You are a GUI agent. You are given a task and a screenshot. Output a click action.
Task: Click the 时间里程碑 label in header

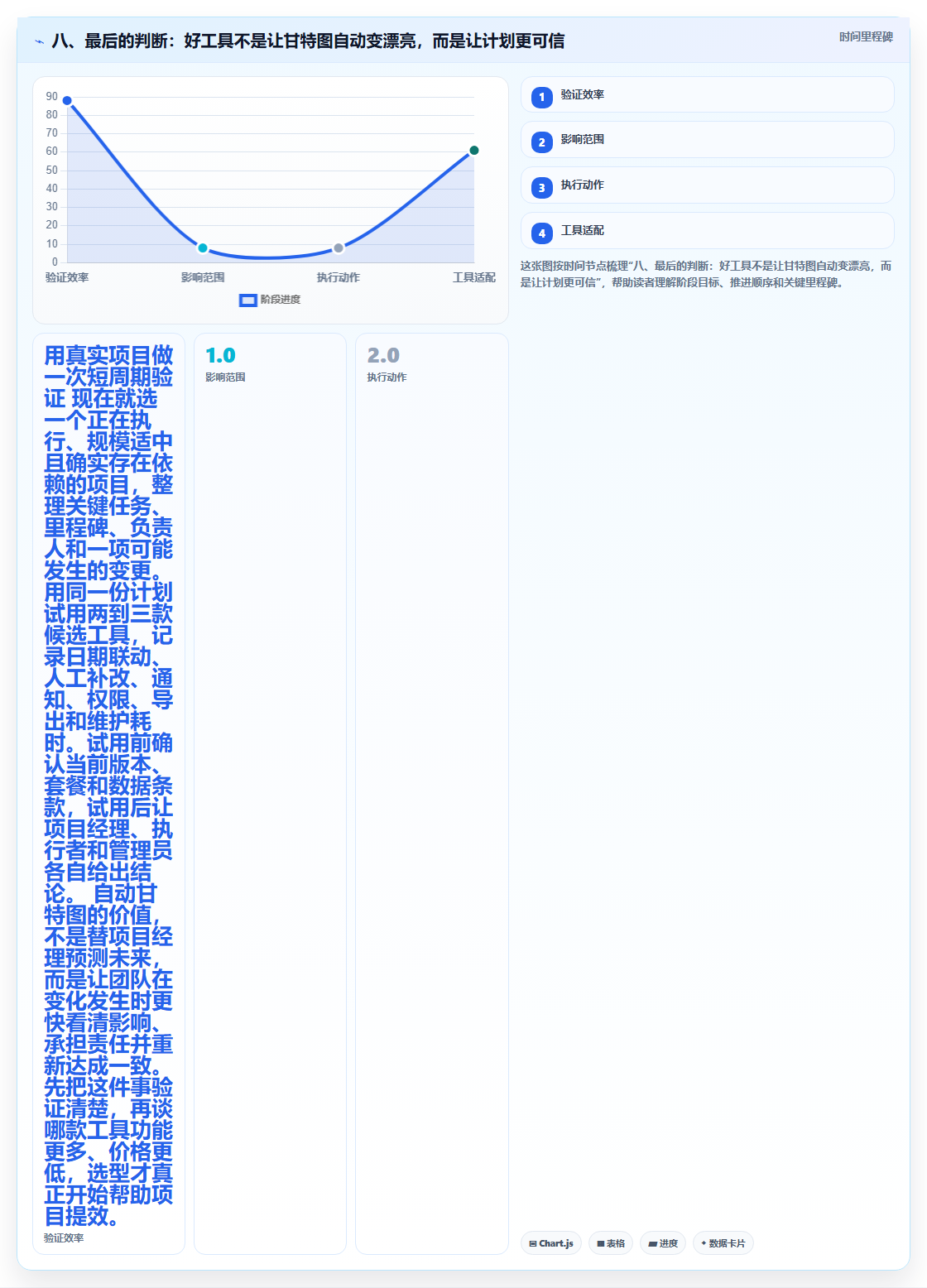[x=866, y=37]
